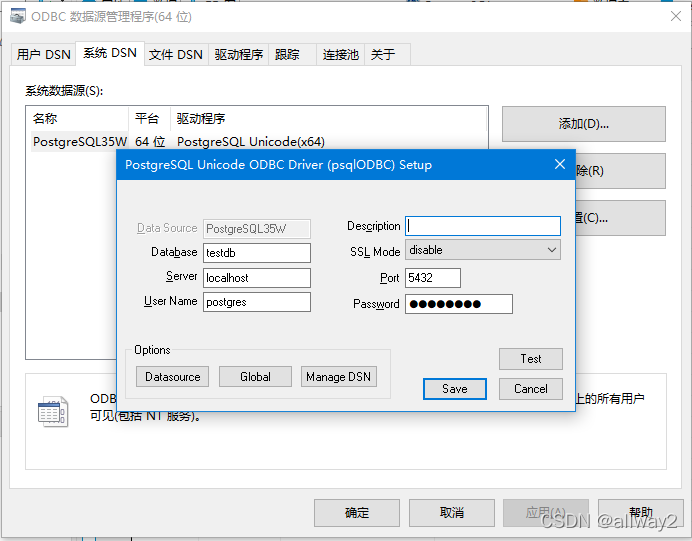Image resolution: width=692 pixels, height=541 pixels.
Task: Cancel the psqlODBC Setup dialog
Action: click(530, 389)
